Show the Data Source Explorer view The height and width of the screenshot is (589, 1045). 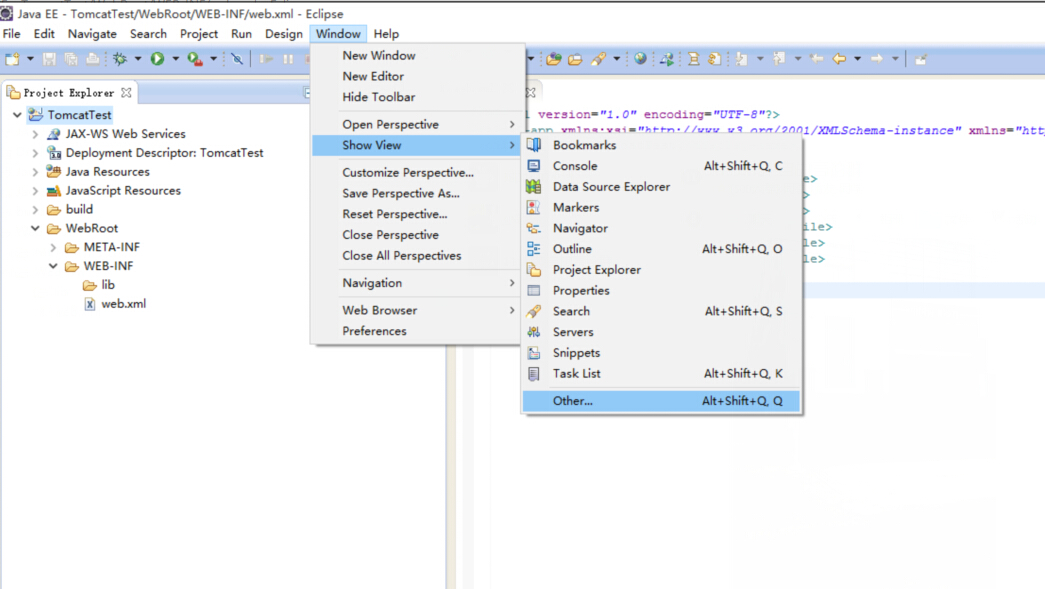(661, 187)
